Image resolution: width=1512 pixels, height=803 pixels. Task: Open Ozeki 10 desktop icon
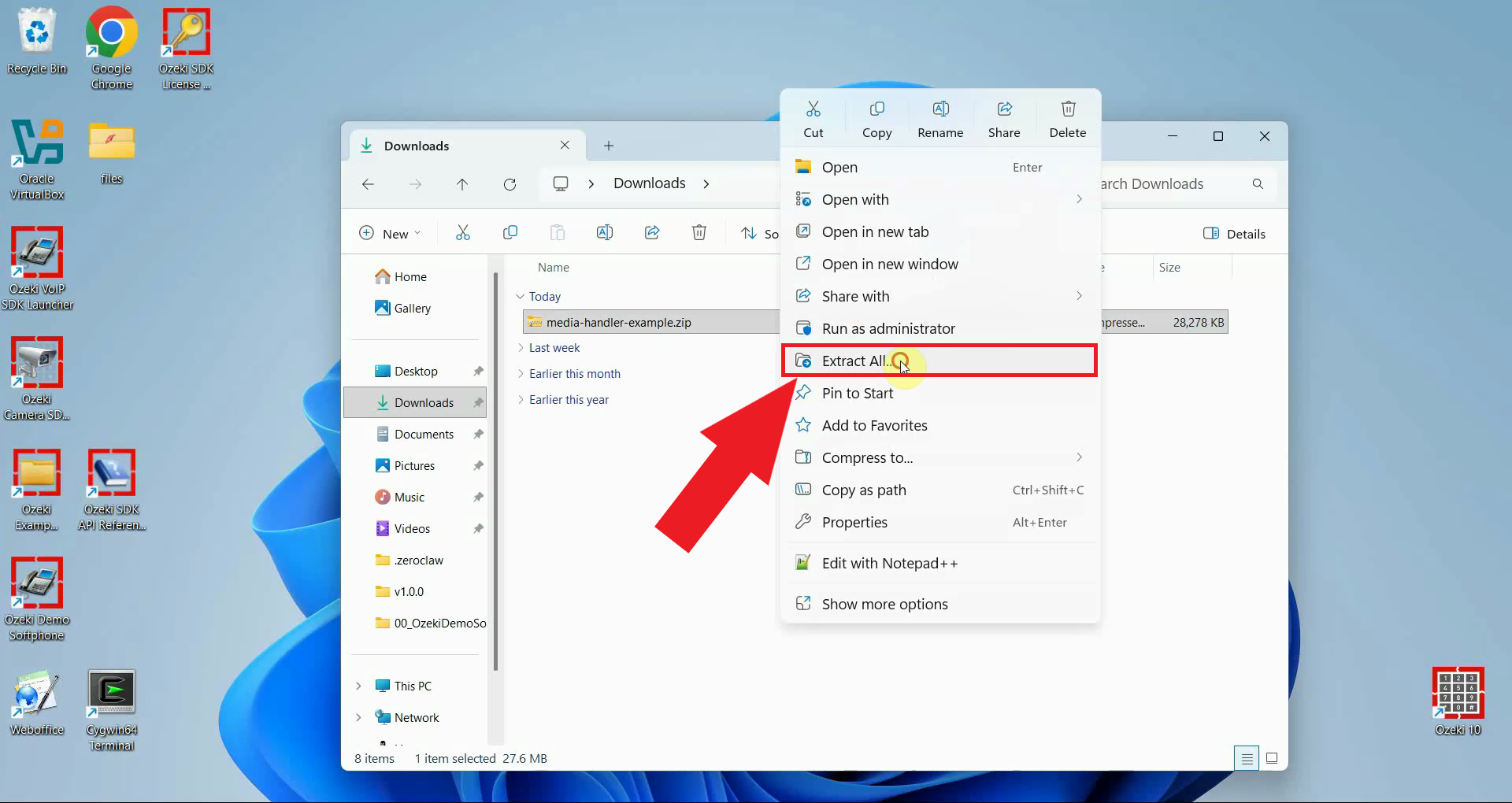coord(1458,701)
